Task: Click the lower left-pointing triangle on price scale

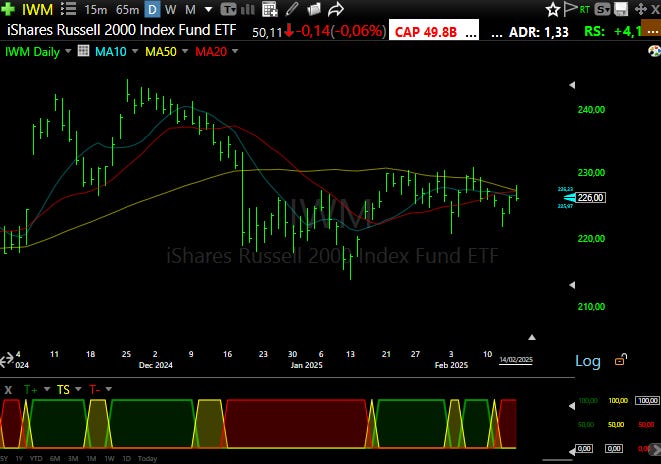Action: [572, 285]
